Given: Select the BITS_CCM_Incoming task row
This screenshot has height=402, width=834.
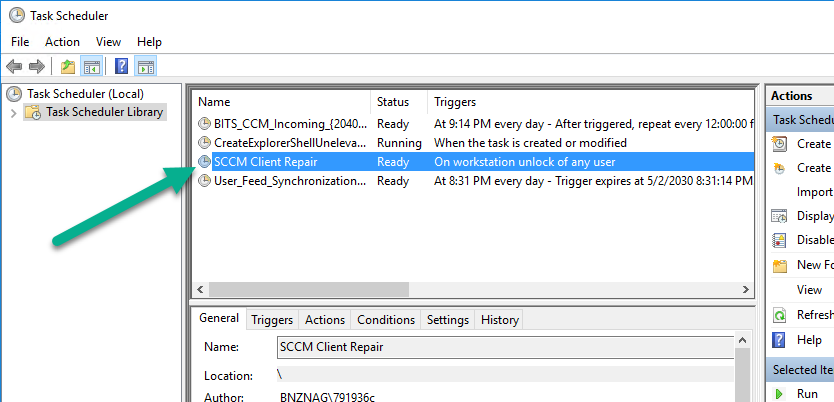Looking at the screenshot, I should pyautogui.click(x=473, y=124).
